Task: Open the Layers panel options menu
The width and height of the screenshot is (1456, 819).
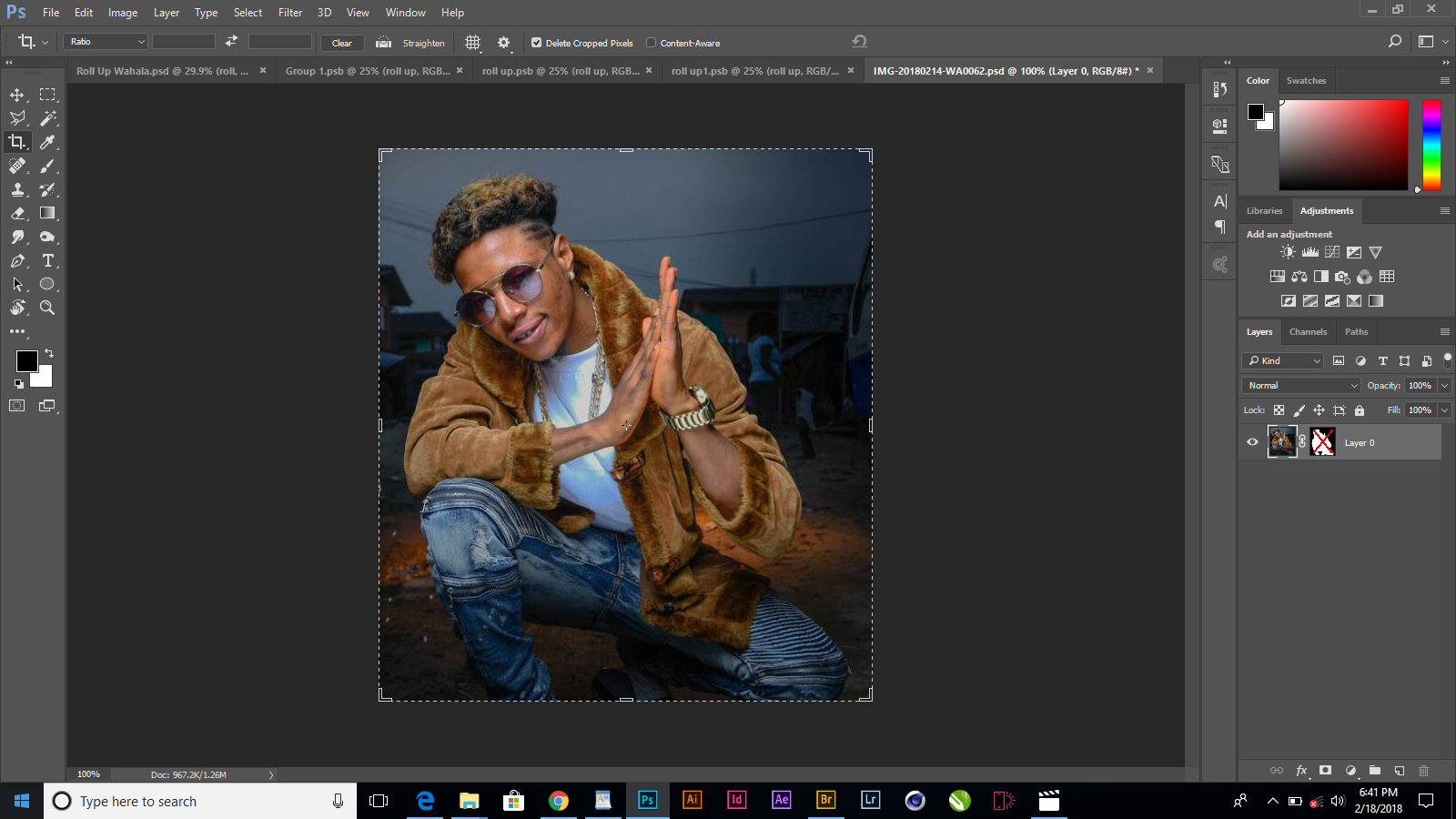Action: pyautogui.click(x=1444, y=332)
